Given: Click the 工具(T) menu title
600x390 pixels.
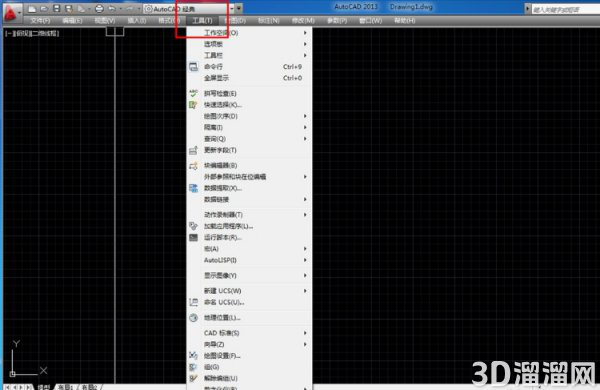Looking at the screenshot, I should pyautogui.click(x=202, y=20).
